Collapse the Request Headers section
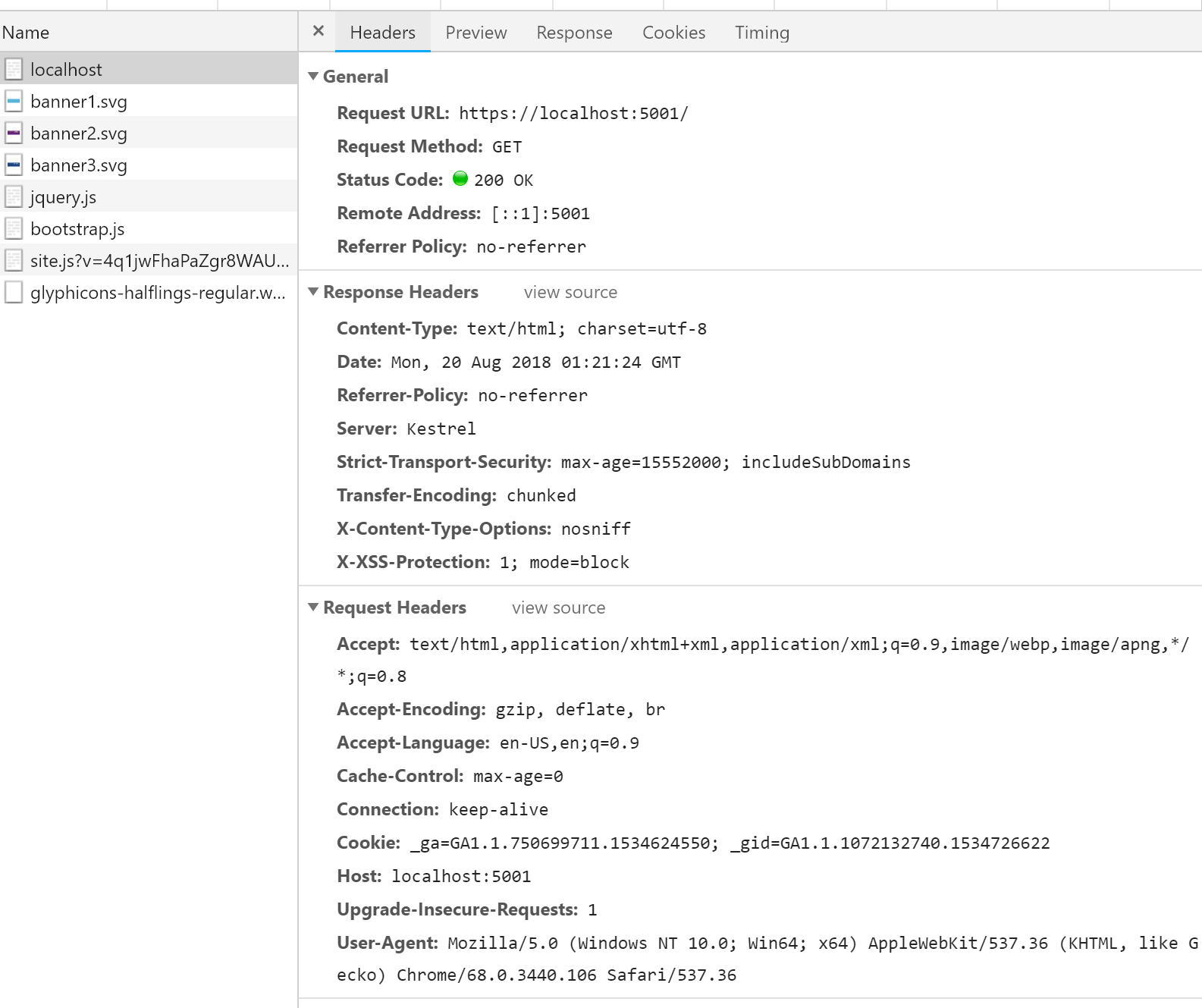Screen dimensions: 1202x1008 tap(313, 608)
